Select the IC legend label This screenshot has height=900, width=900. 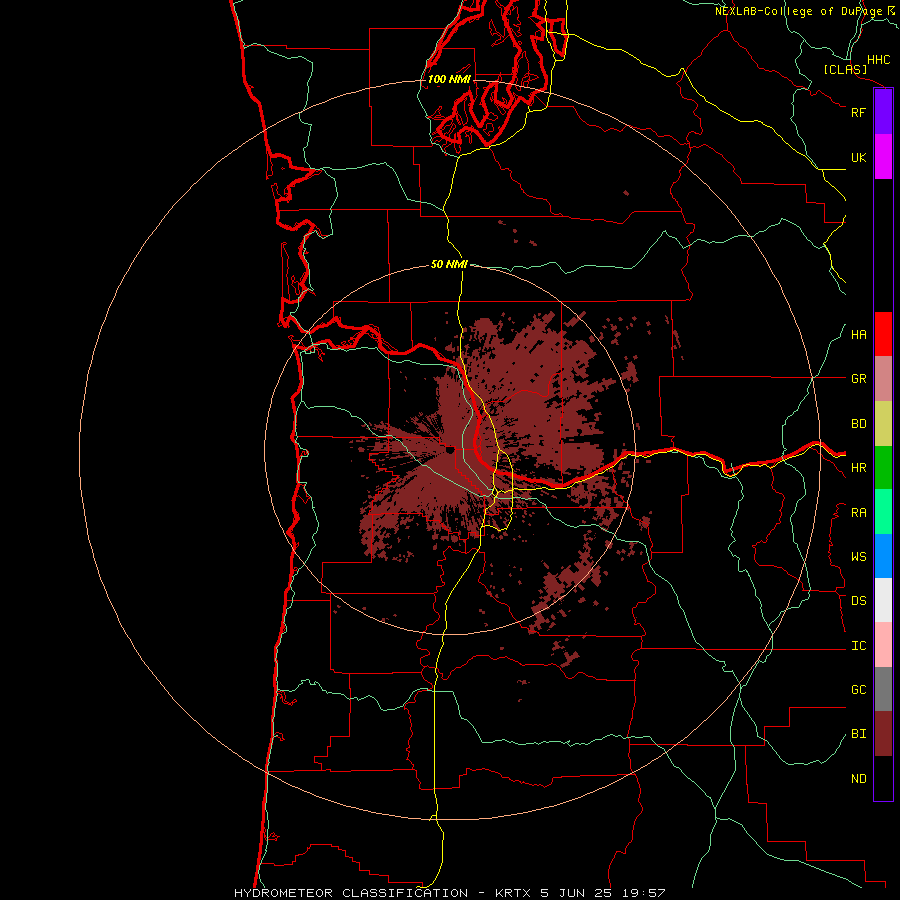(x=859, y=646)
